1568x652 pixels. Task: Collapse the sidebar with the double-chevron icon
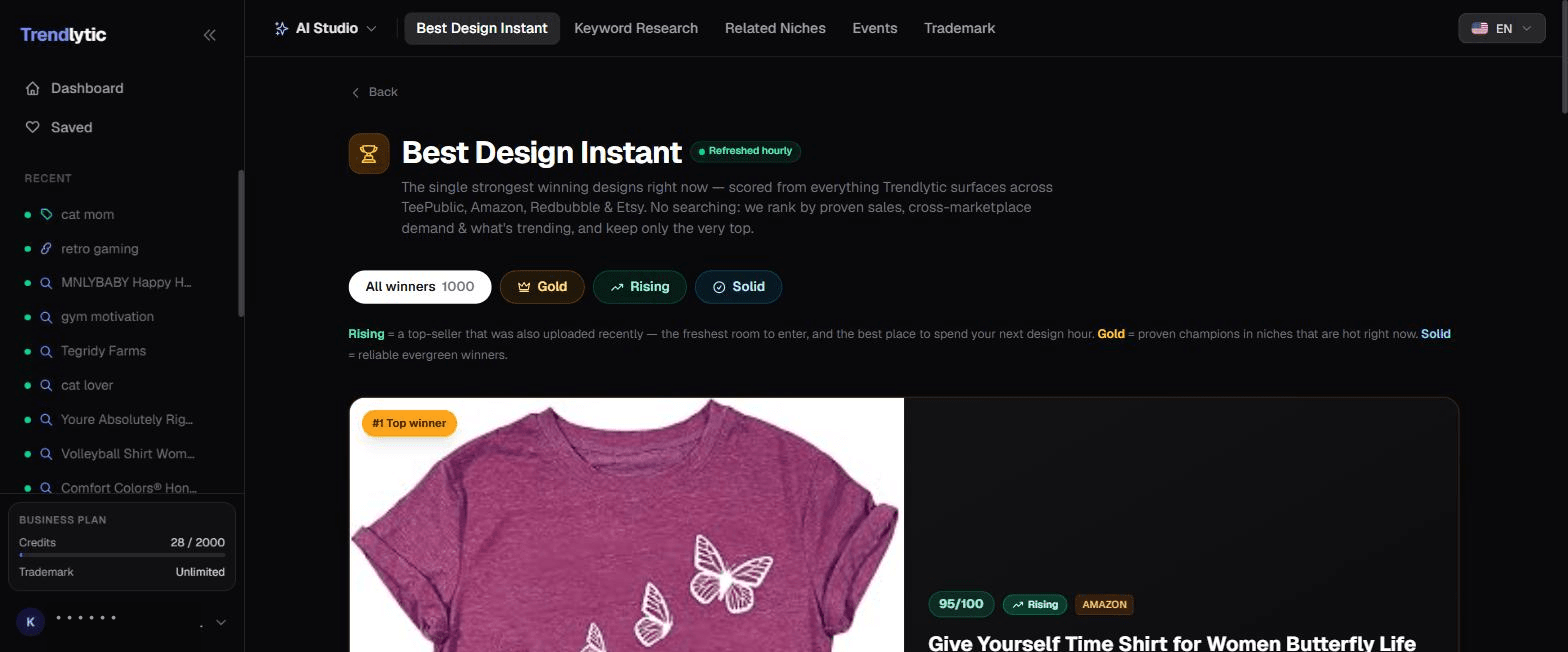209,35
